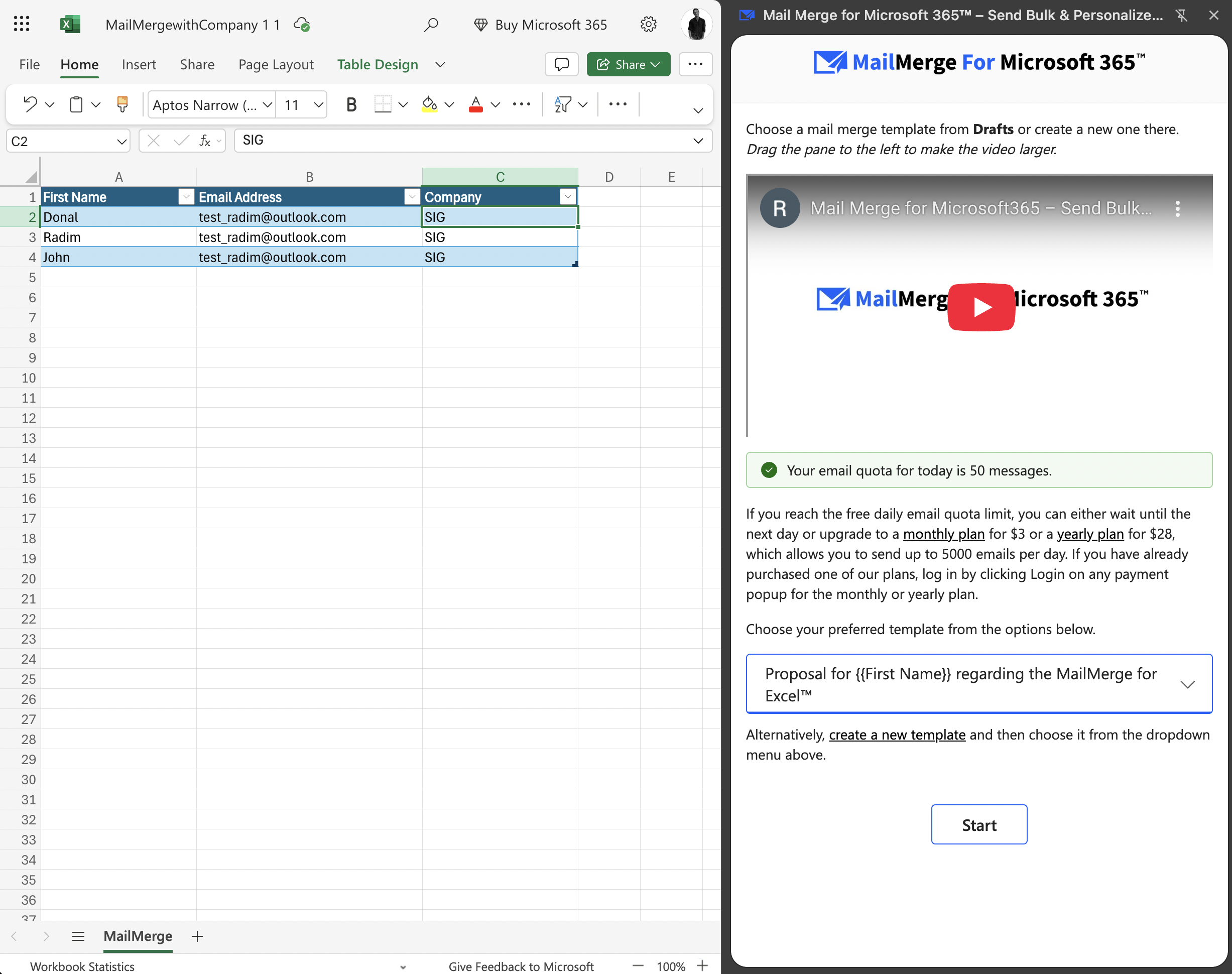Open the all sheets list icon

tap(79, 936)
